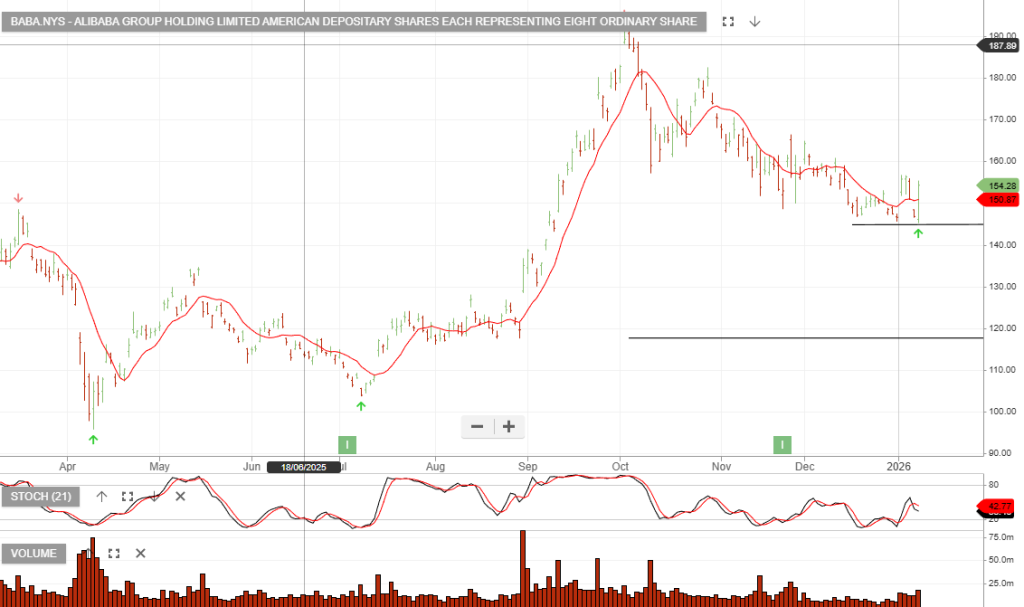The height and width of the screenshot is (607, 1024).
Task: Click the green event marker near July
Action: 347,444
